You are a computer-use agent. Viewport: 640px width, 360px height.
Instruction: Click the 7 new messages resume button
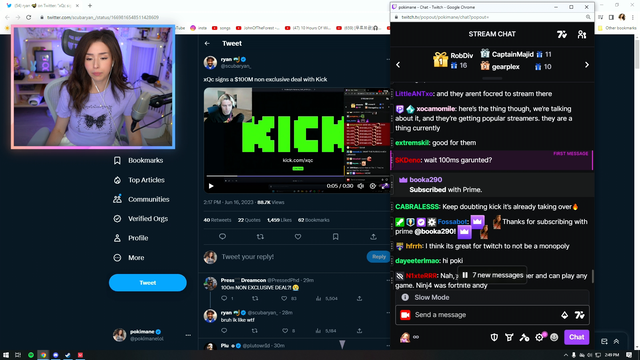pos(492,276)
